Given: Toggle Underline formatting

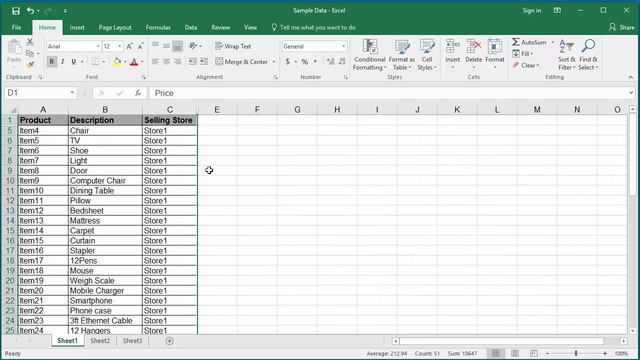Looking at the screenshot, I should tap(73, 62).
